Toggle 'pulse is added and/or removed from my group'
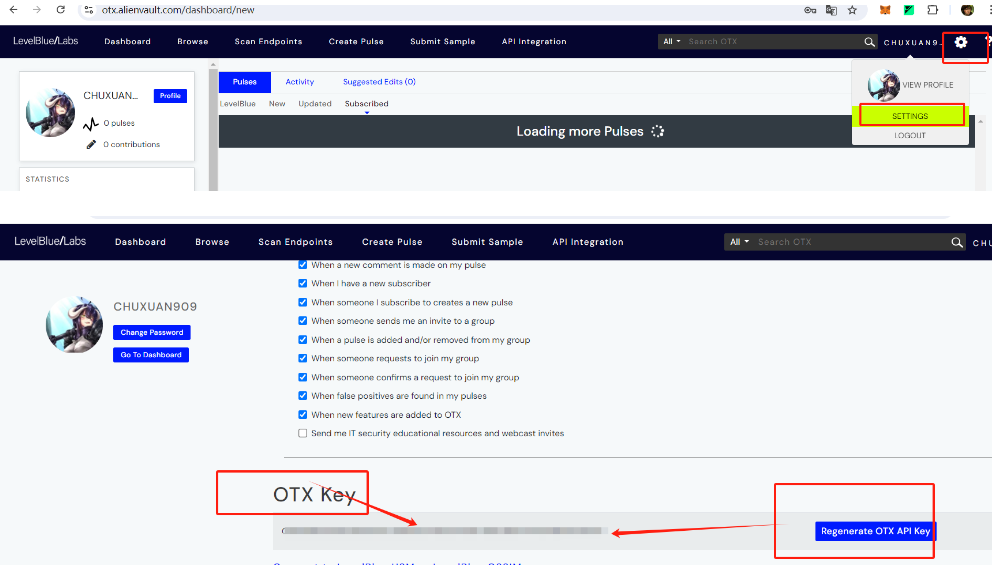Screen dimensions: 995x565 [x=303, y=340]
